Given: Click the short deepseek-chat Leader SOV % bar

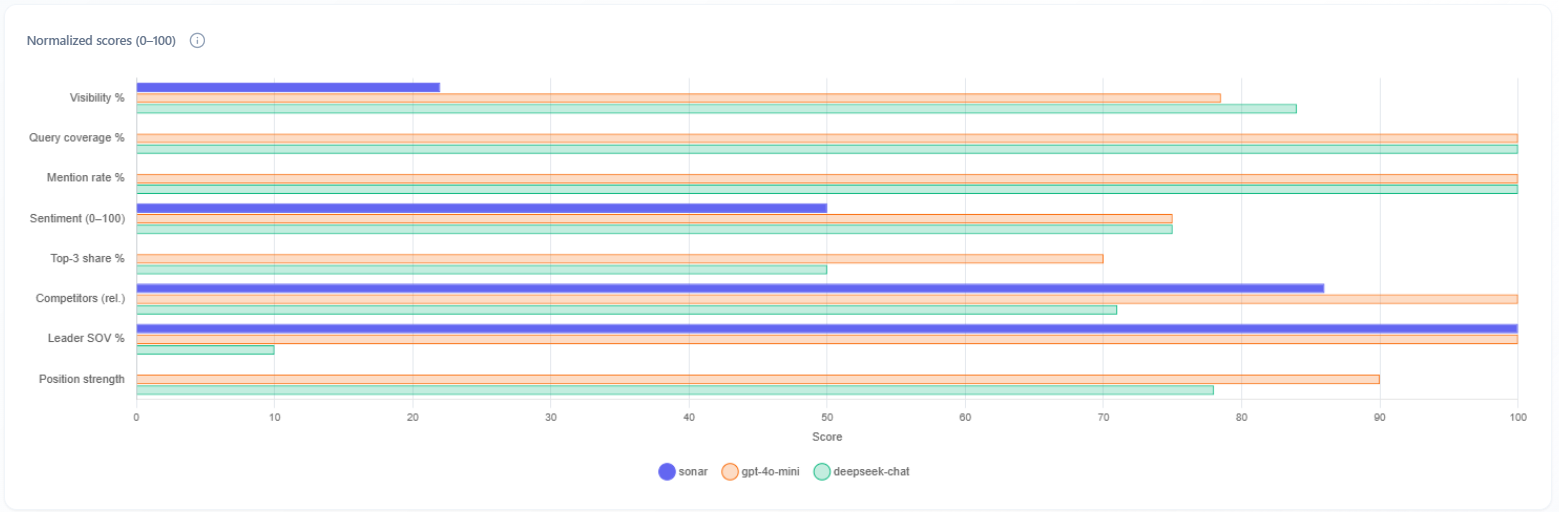Looking at the screenshot, I should 205,350.
